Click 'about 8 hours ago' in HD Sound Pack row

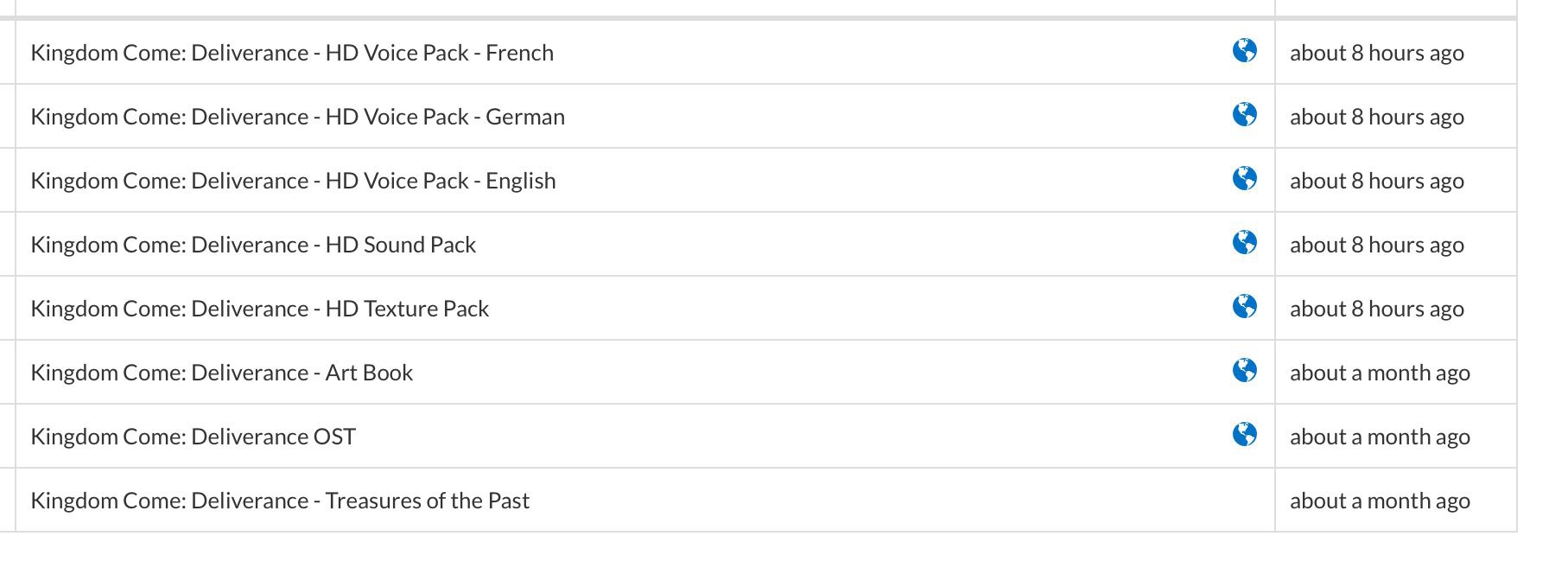point(1377,245)
